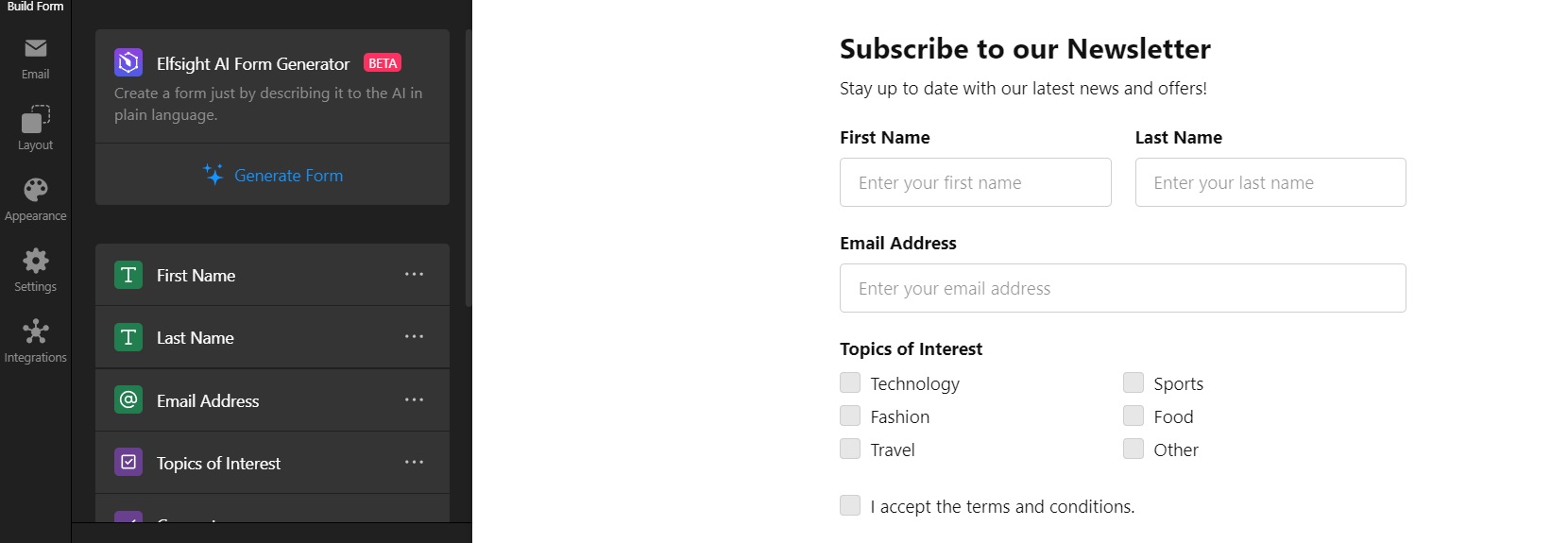Screen dimensions: 1568x543
Task: Open options menu for Last Name field
Action: click(414, 337)
